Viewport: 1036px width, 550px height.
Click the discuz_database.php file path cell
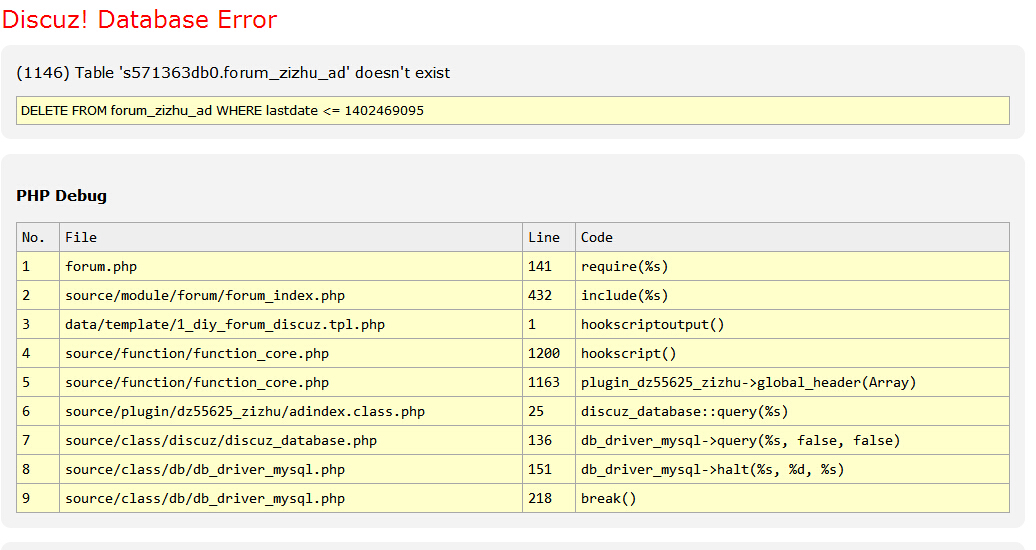(x=291, y=441)
